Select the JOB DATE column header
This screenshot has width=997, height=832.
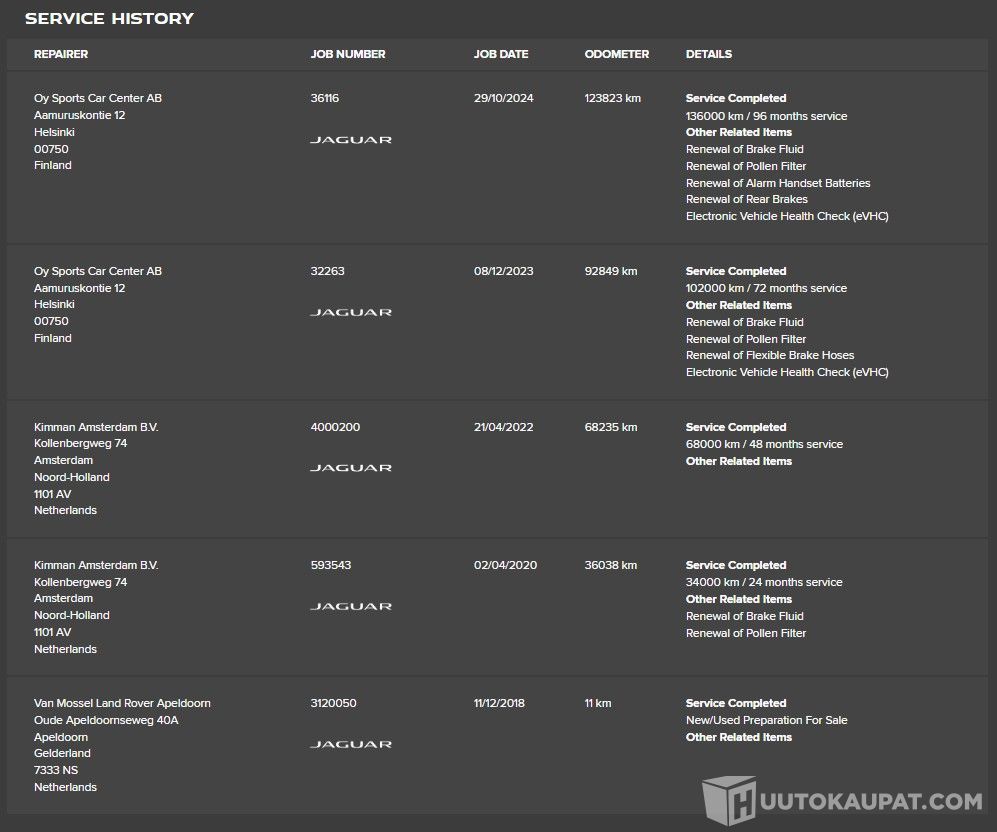tap(501, 54)
